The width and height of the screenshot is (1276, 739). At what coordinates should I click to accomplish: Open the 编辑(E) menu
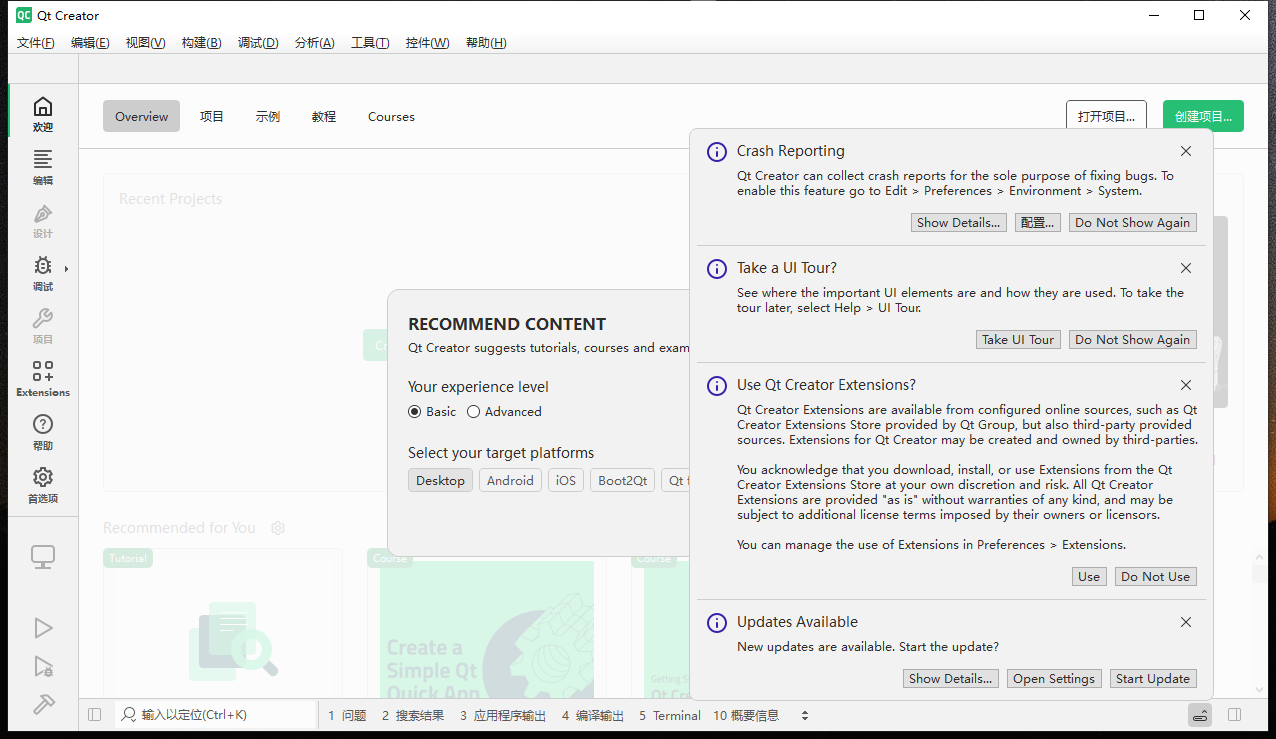pos(90,43)
